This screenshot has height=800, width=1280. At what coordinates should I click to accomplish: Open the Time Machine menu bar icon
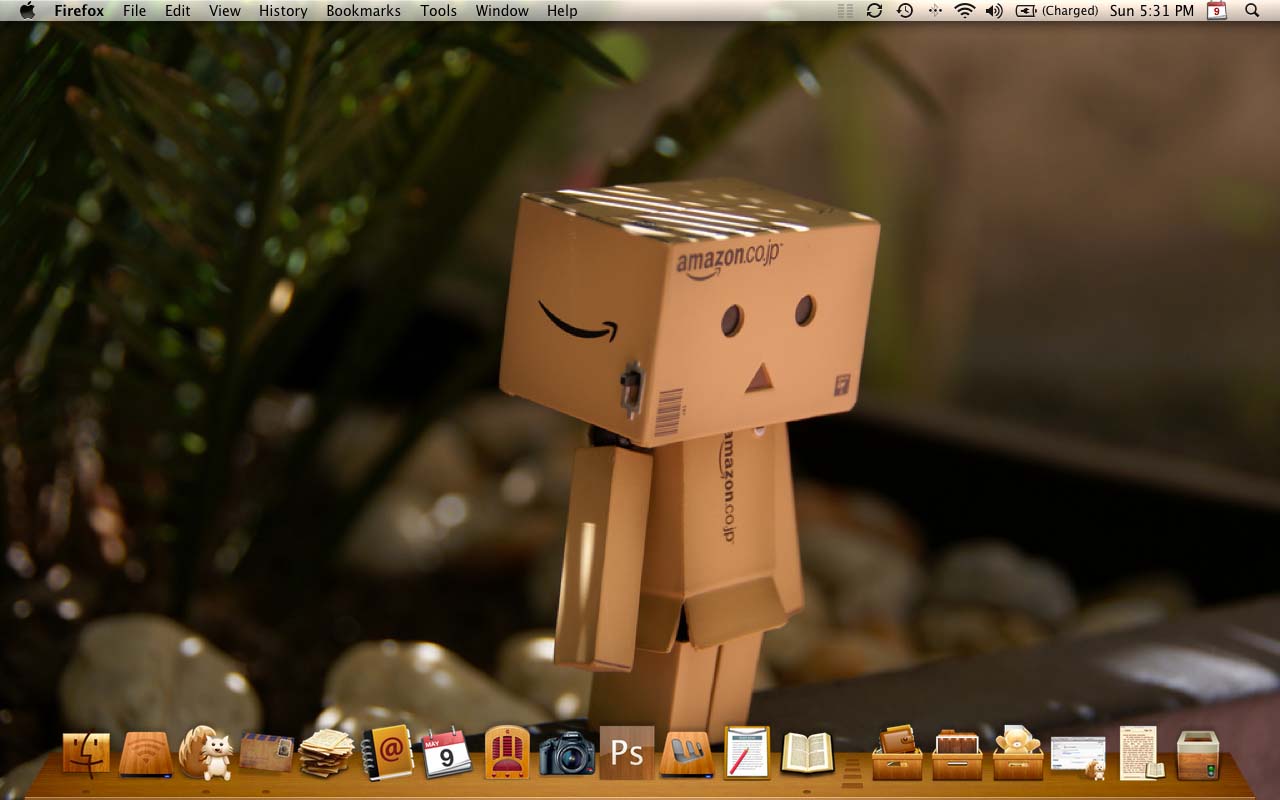click(905, 10)
